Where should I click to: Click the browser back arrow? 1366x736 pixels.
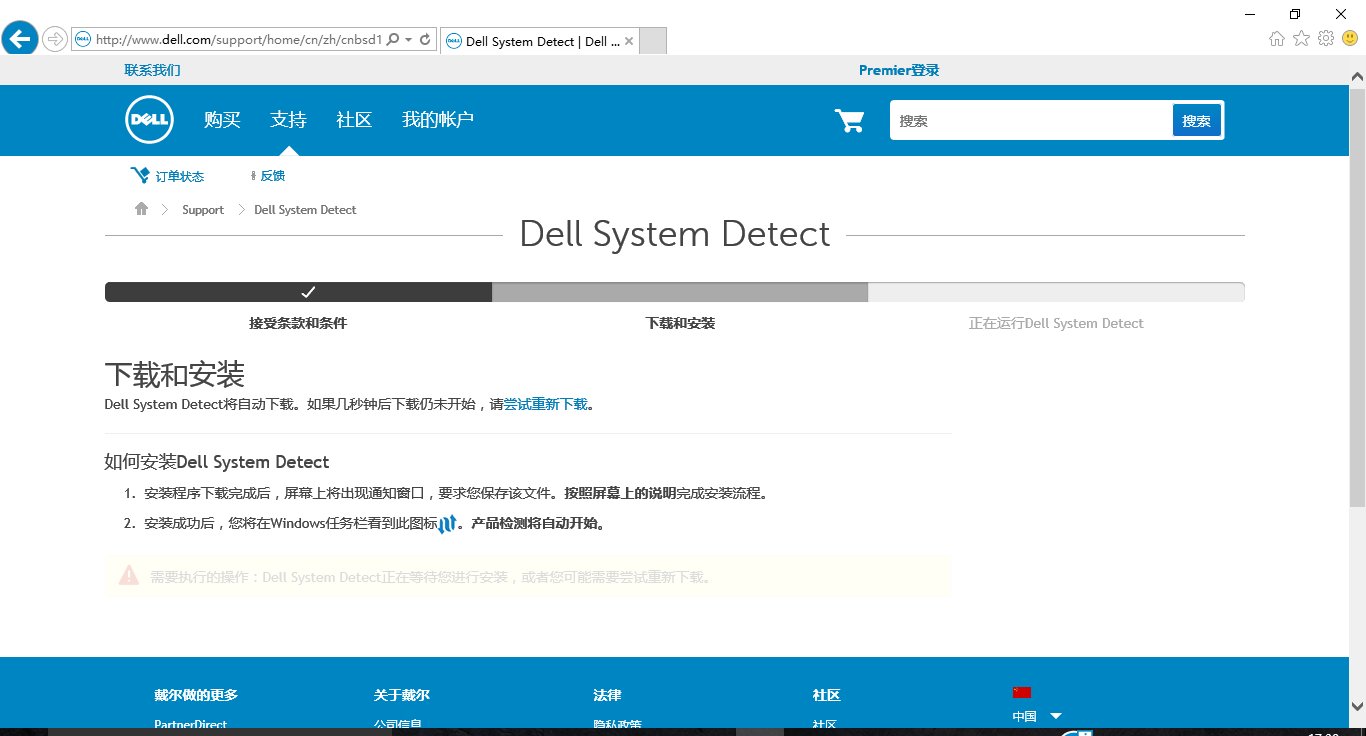point(20,38)
